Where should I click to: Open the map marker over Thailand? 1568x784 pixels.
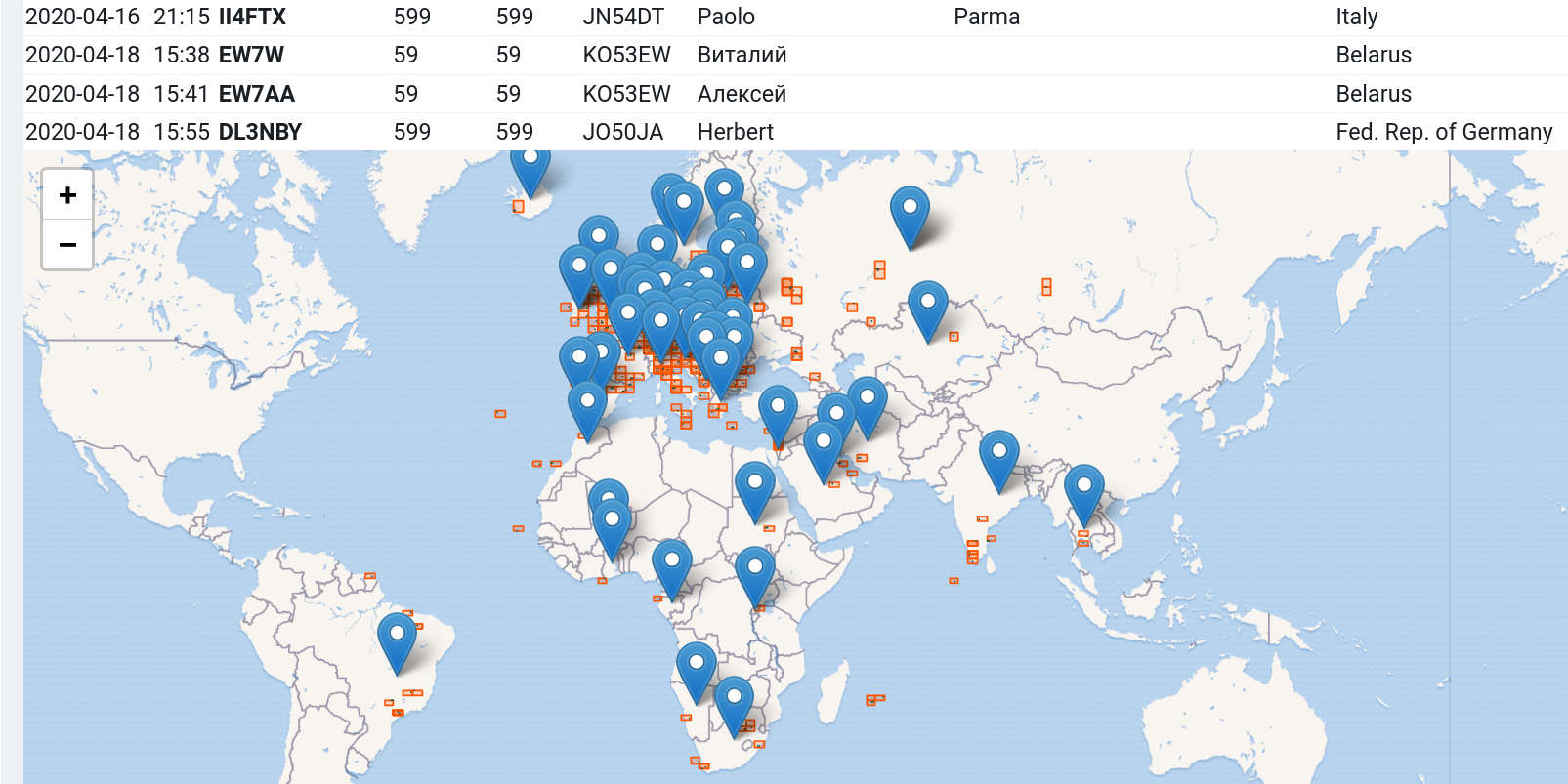click(x=1083, y=491)
